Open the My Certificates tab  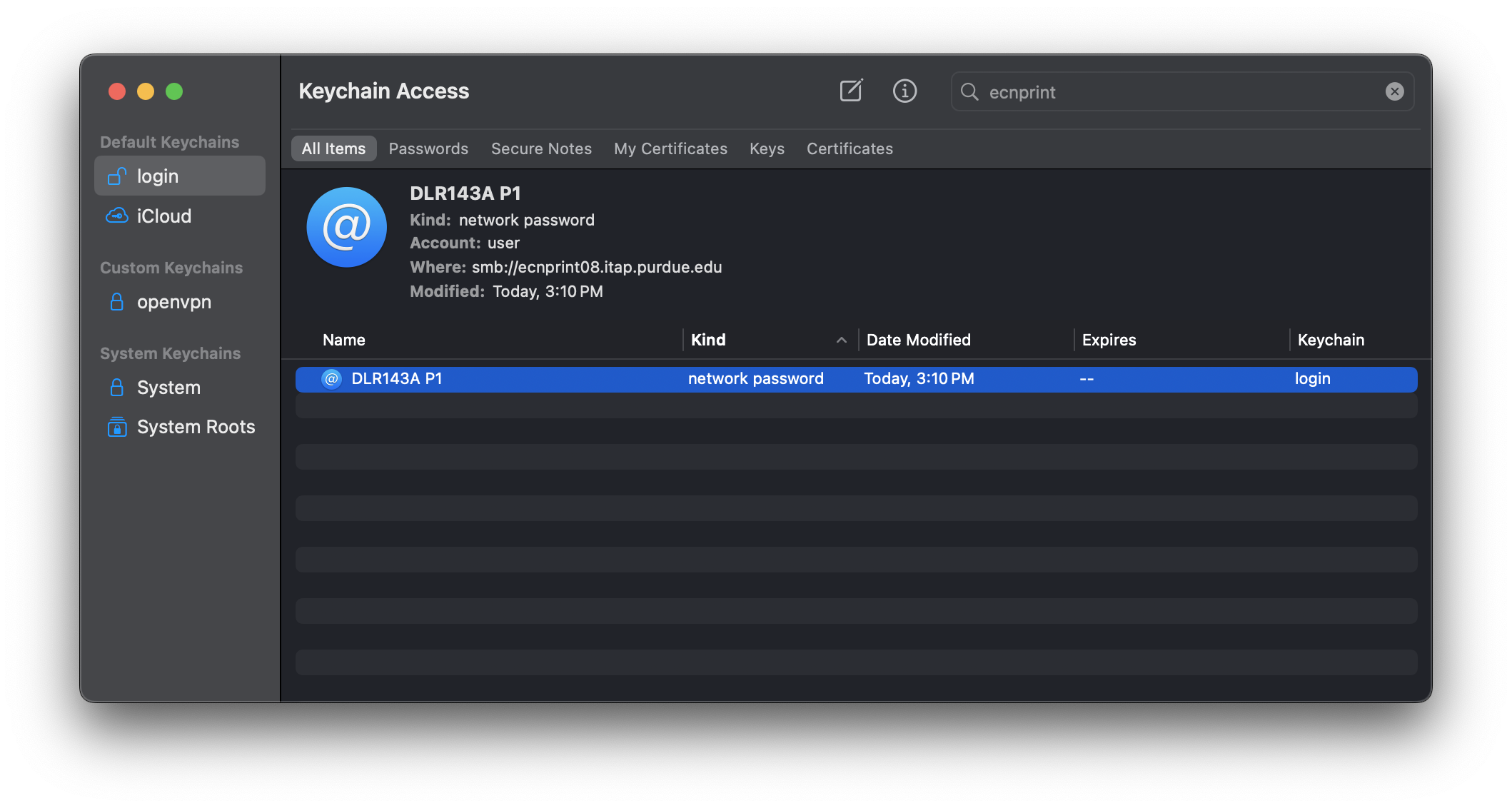point(670,148)
